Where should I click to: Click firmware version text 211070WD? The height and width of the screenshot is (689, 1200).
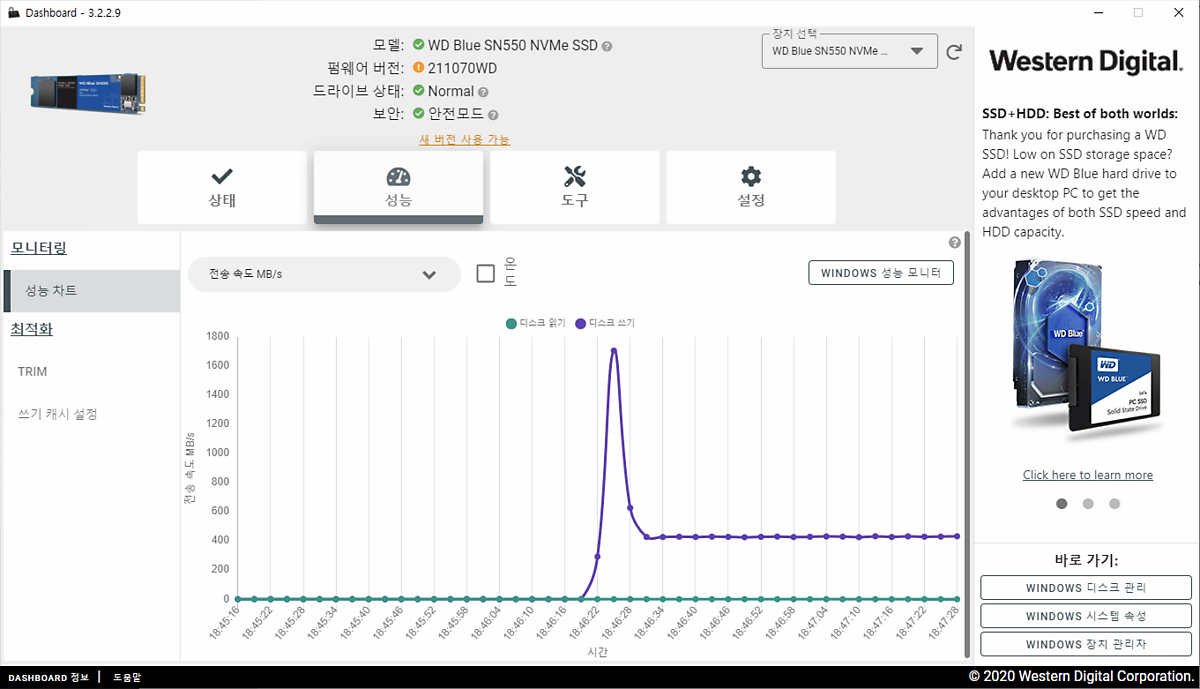(463, 68)
